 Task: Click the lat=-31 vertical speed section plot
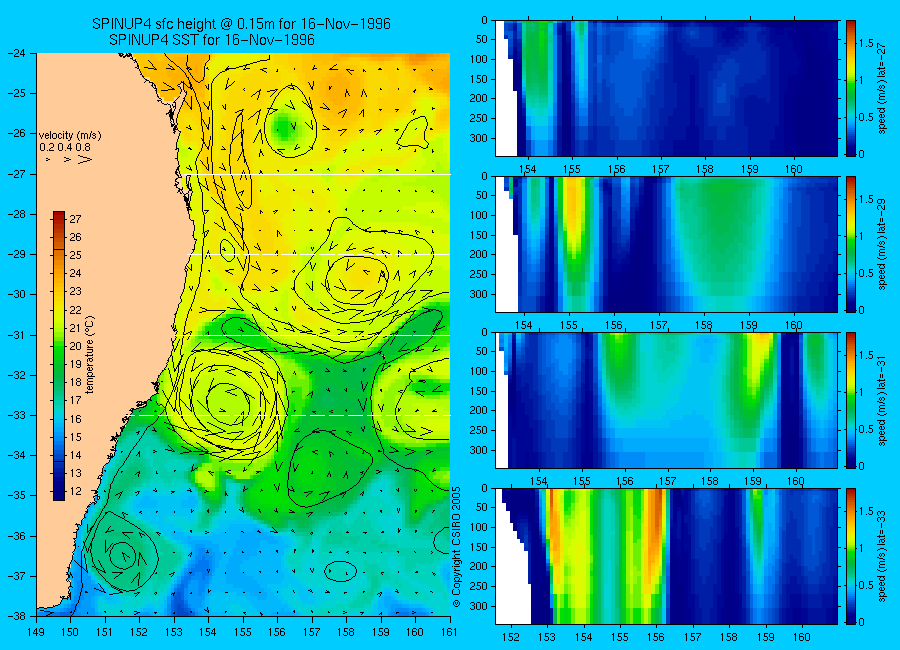pos(666,400)
